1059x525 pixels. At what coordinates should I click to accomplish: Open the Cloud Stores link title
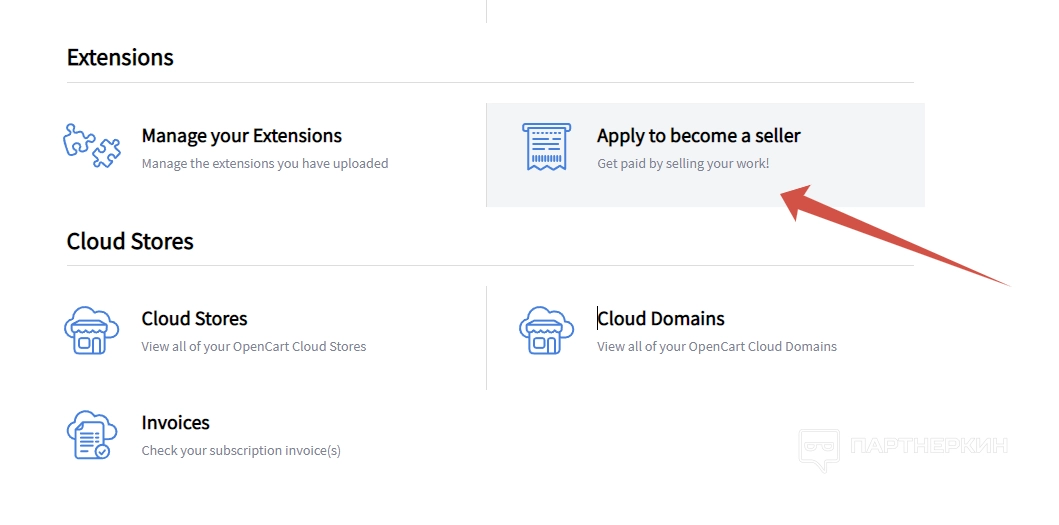point(194,319)
